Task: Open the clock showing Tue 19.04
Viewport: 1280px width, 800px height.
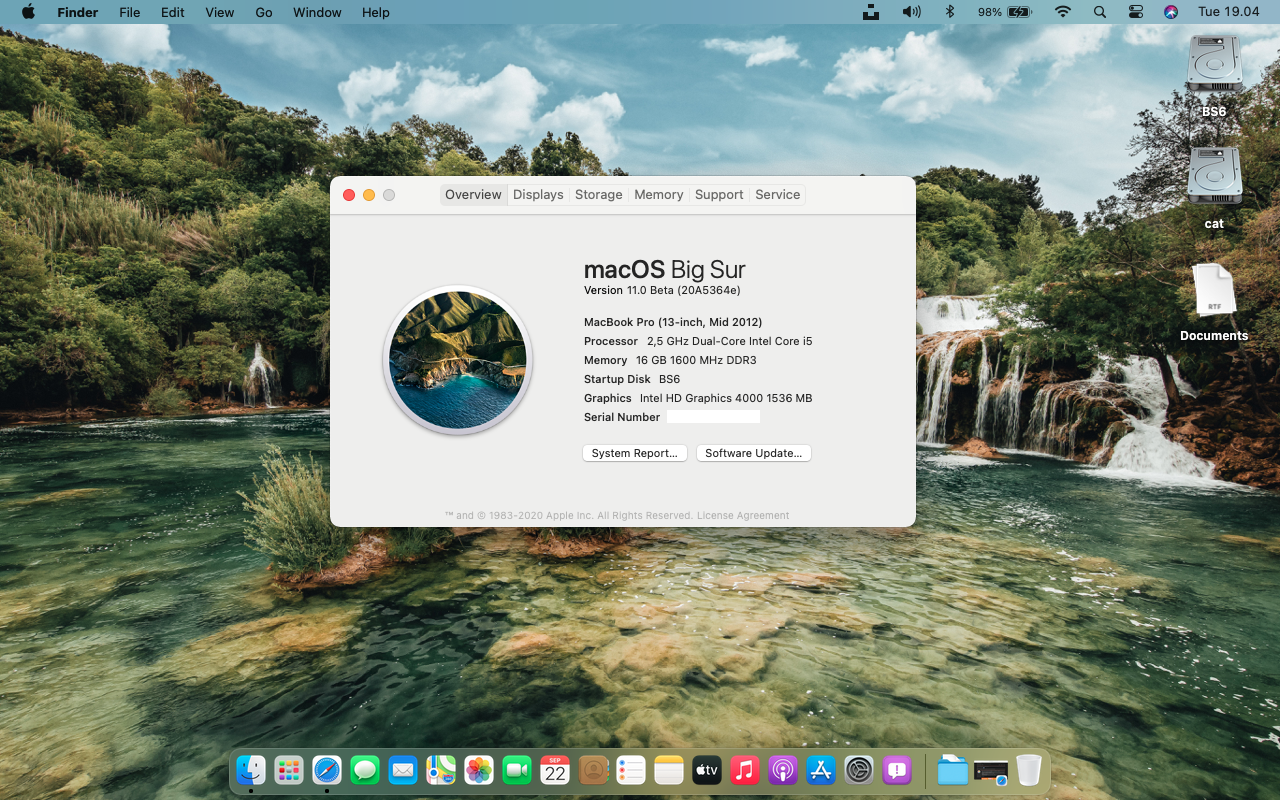Action: [1228, 12]
